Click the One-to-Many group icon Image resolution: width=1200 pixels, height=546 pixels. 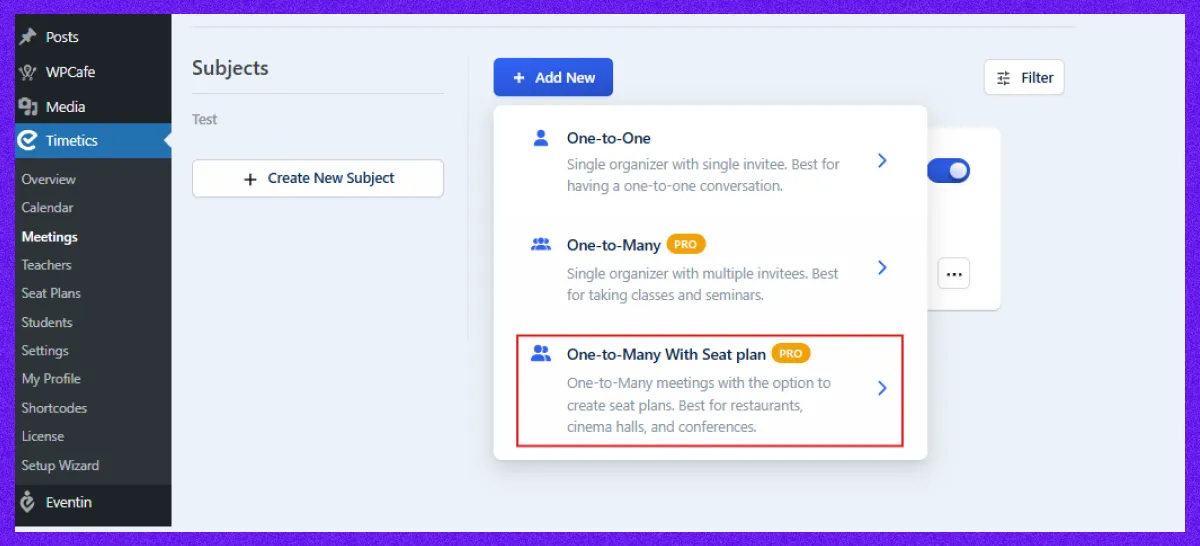(x=541, y=244)
